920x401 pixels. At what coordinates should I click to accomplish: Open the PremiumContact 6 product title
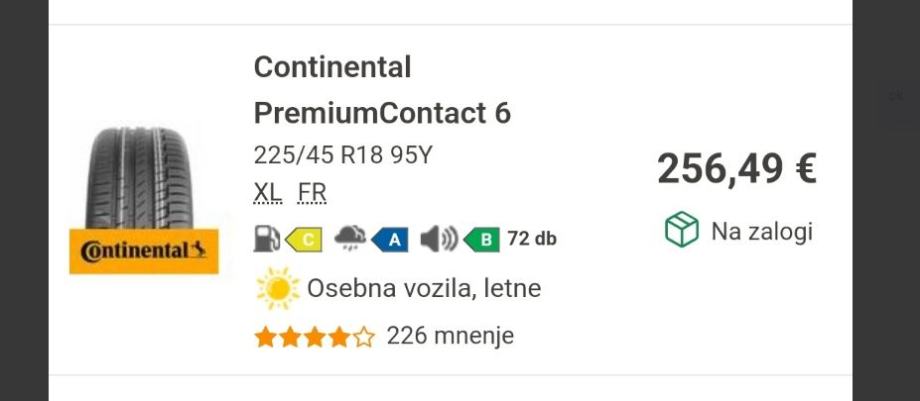(x=382, y=113)
